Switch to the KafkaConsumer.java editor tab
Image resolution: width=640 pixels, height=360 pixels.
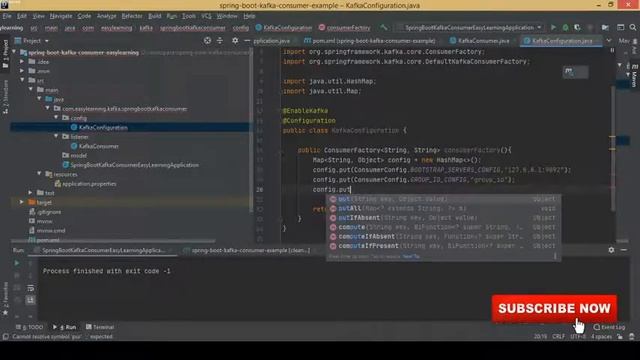tap(480, 41)
